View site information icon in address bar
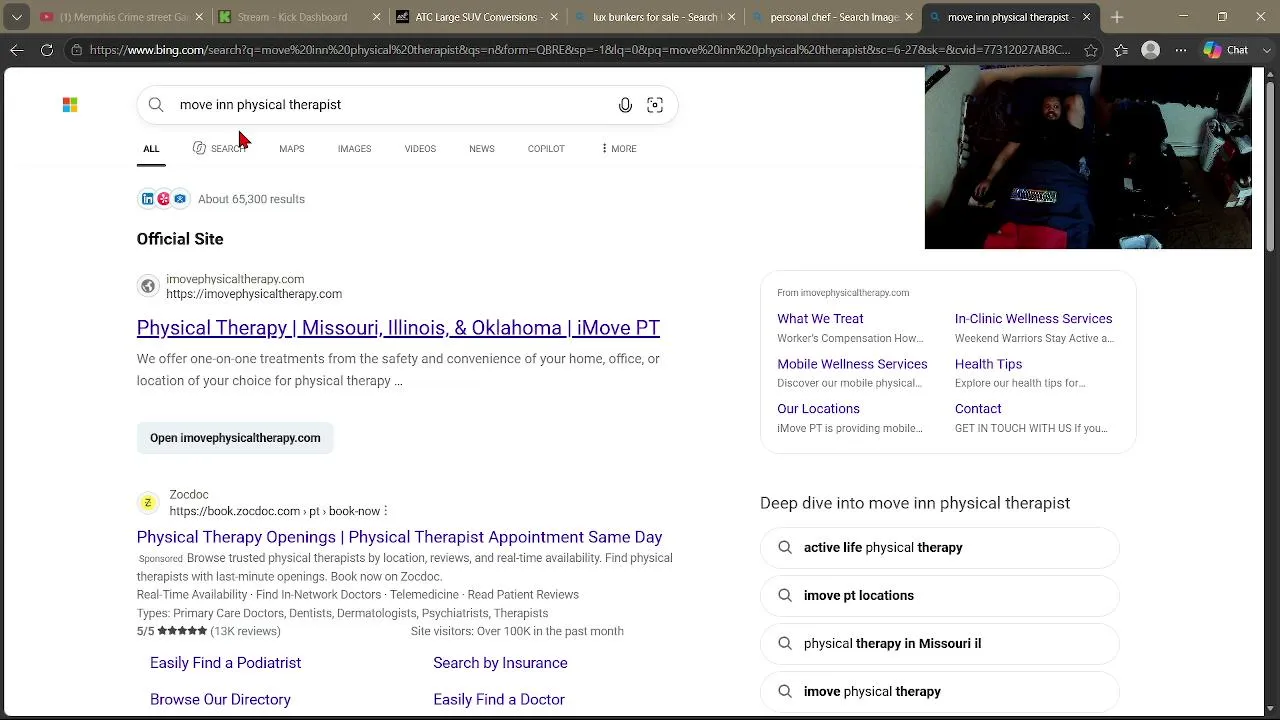 (x=76, y=50)
